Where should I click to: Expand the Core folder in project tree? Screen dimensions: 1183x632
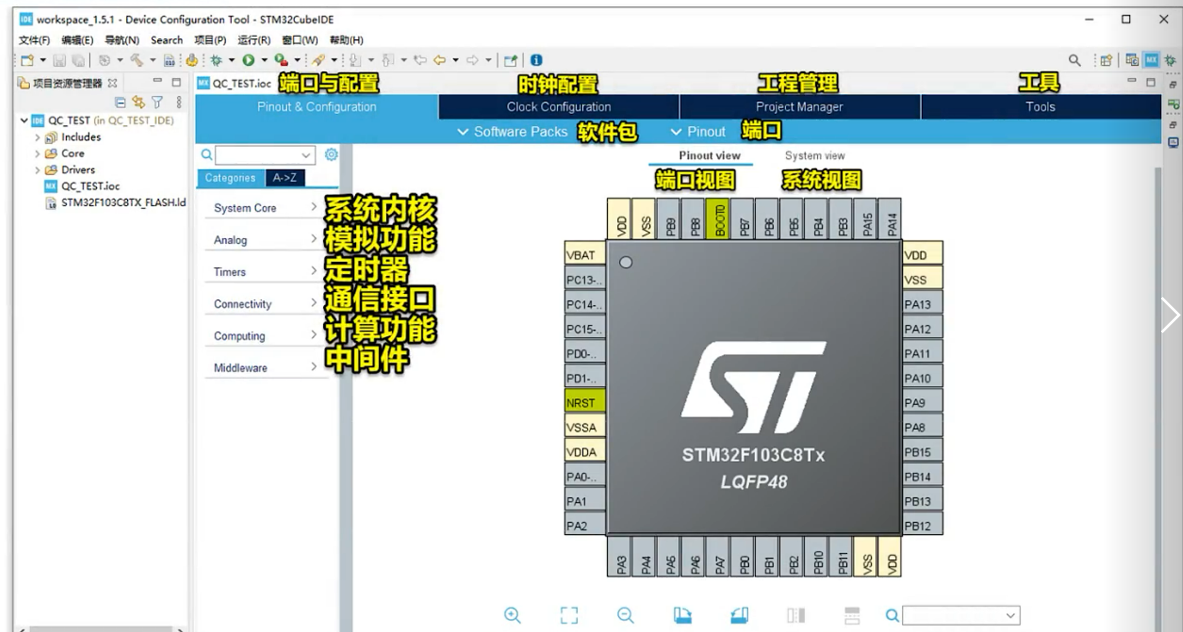38,154
